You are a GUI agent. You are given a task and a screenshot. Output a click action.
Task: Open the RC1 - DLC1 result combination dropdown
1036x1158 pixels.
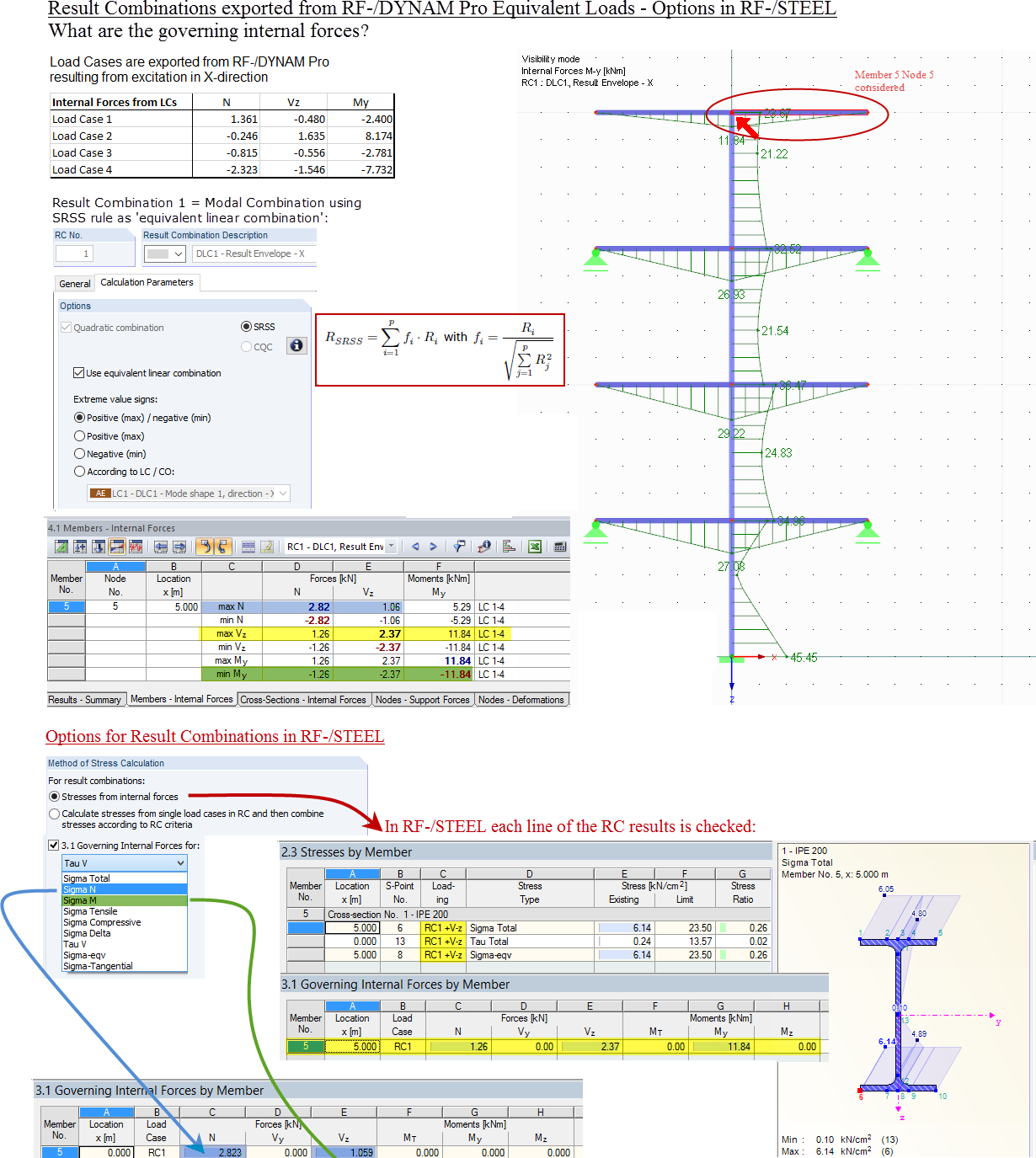tap(390, 547)
